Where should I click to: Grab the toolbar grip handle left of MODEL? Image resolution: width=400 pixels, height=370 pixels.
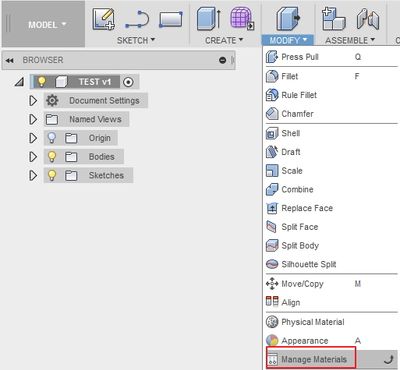(x=8, y=24)
